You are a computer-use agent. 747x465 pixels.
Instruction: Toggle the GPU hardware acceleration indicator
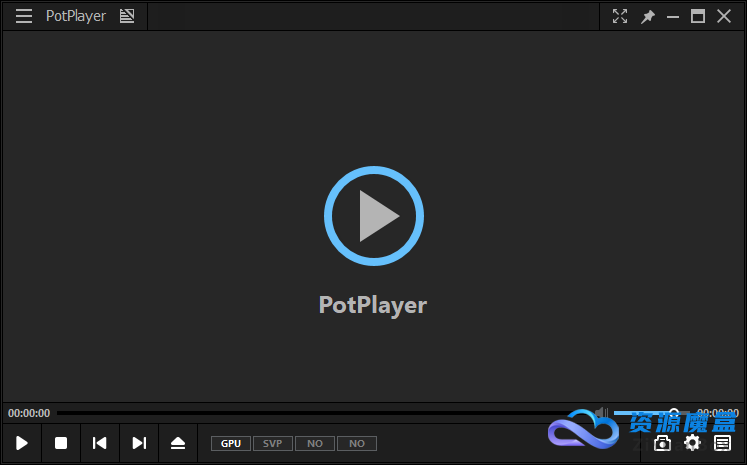pos(231,443)
